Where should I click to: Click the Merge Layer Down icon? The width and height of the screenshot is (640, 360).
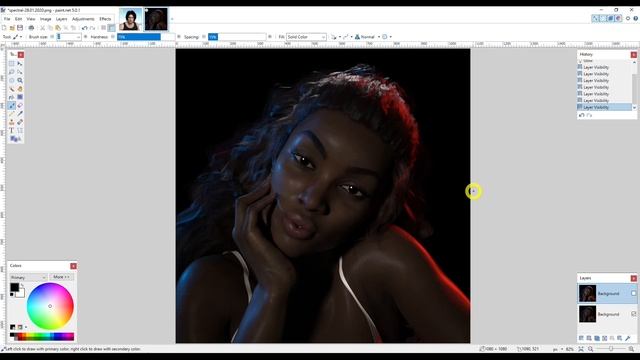[x=604, y=338]
